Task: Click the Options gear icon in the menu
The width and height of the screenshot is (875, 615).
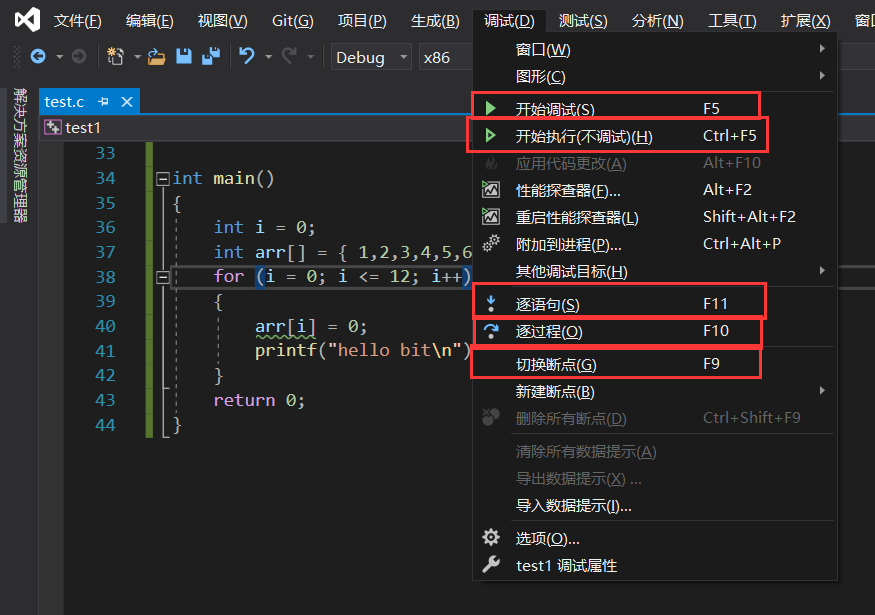Action: 491,537
